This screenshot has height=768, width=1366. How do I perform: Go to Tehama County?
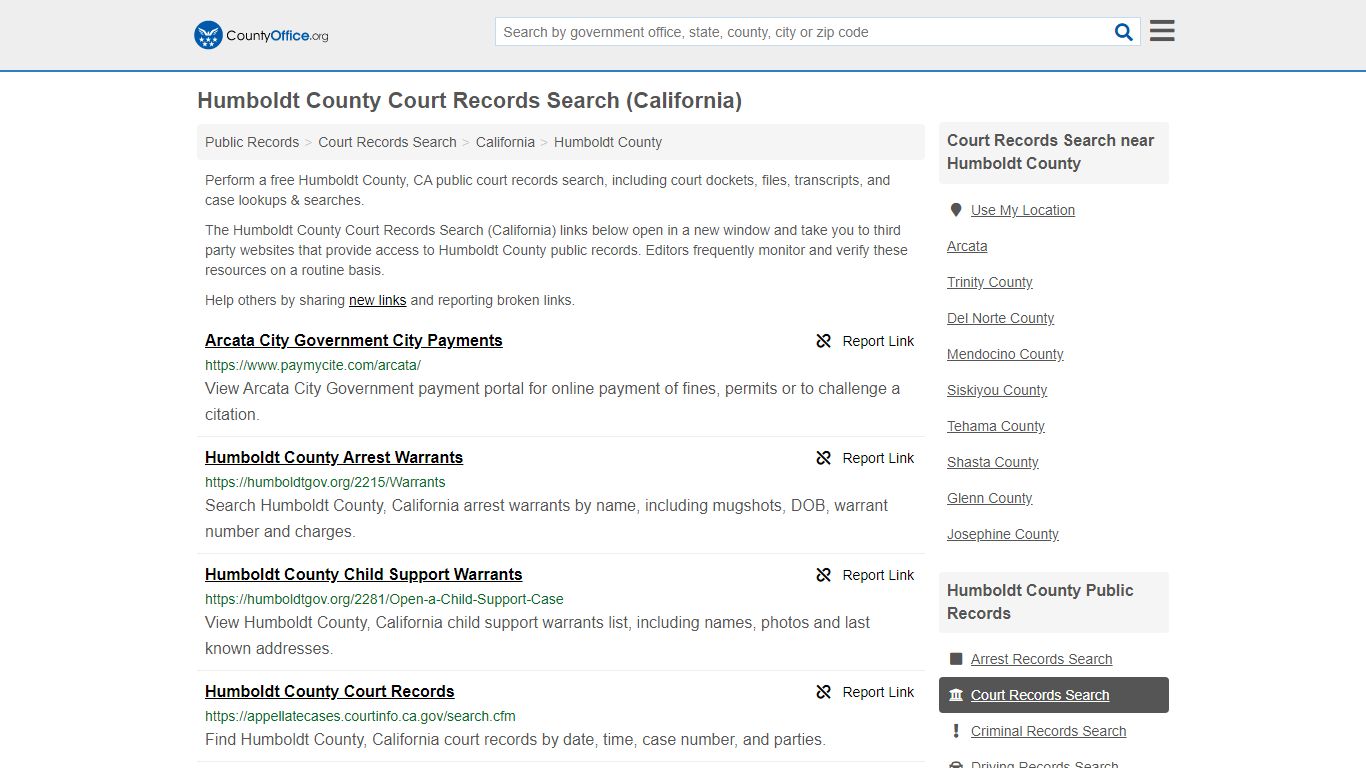[996, 426]
